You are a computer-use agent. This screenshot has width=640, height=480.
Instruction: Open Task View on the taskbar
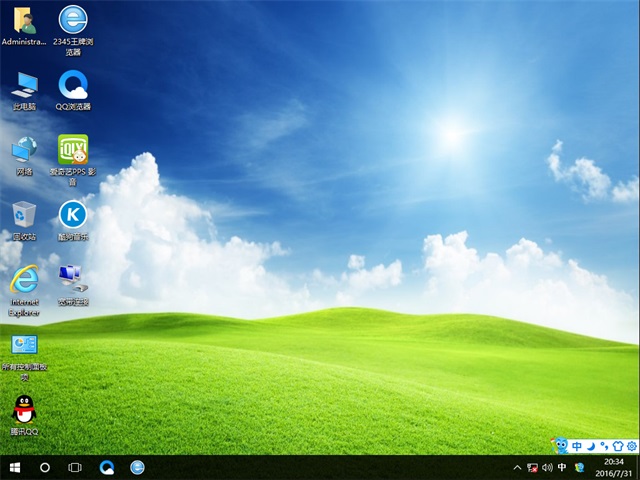(75, 467)
